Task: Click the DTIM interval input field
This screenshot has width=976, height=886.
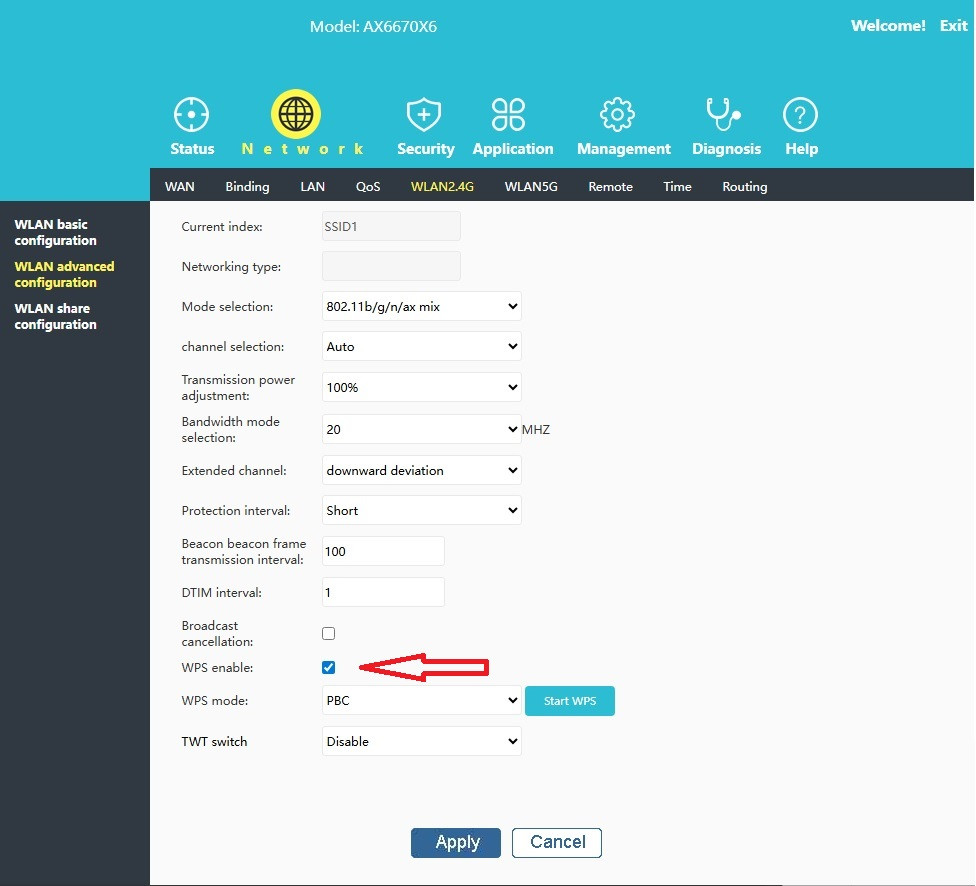Action: 383,592
